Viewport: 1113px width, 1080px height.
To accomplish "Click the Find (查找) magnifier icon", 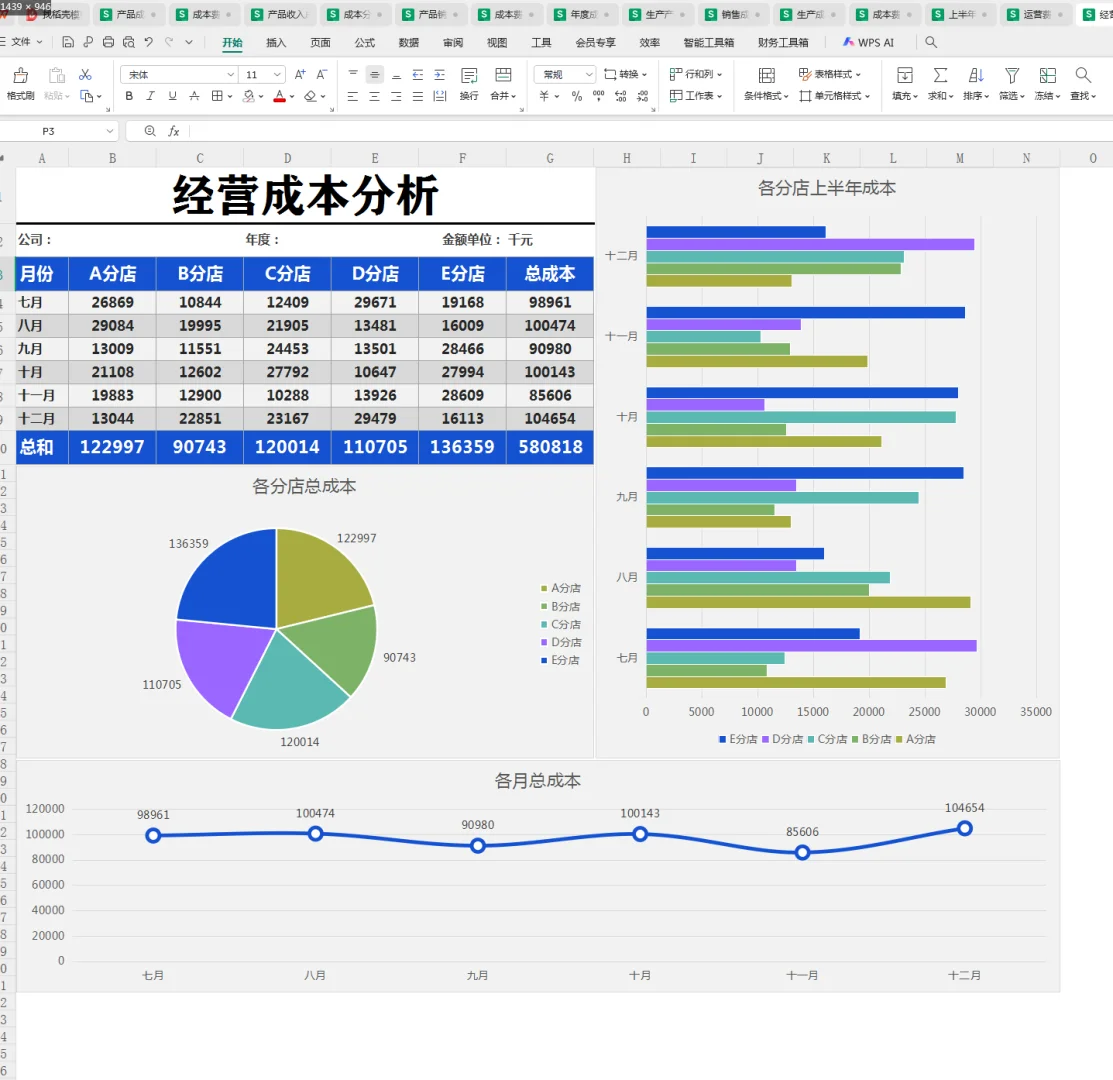I will coord(1082,75).
